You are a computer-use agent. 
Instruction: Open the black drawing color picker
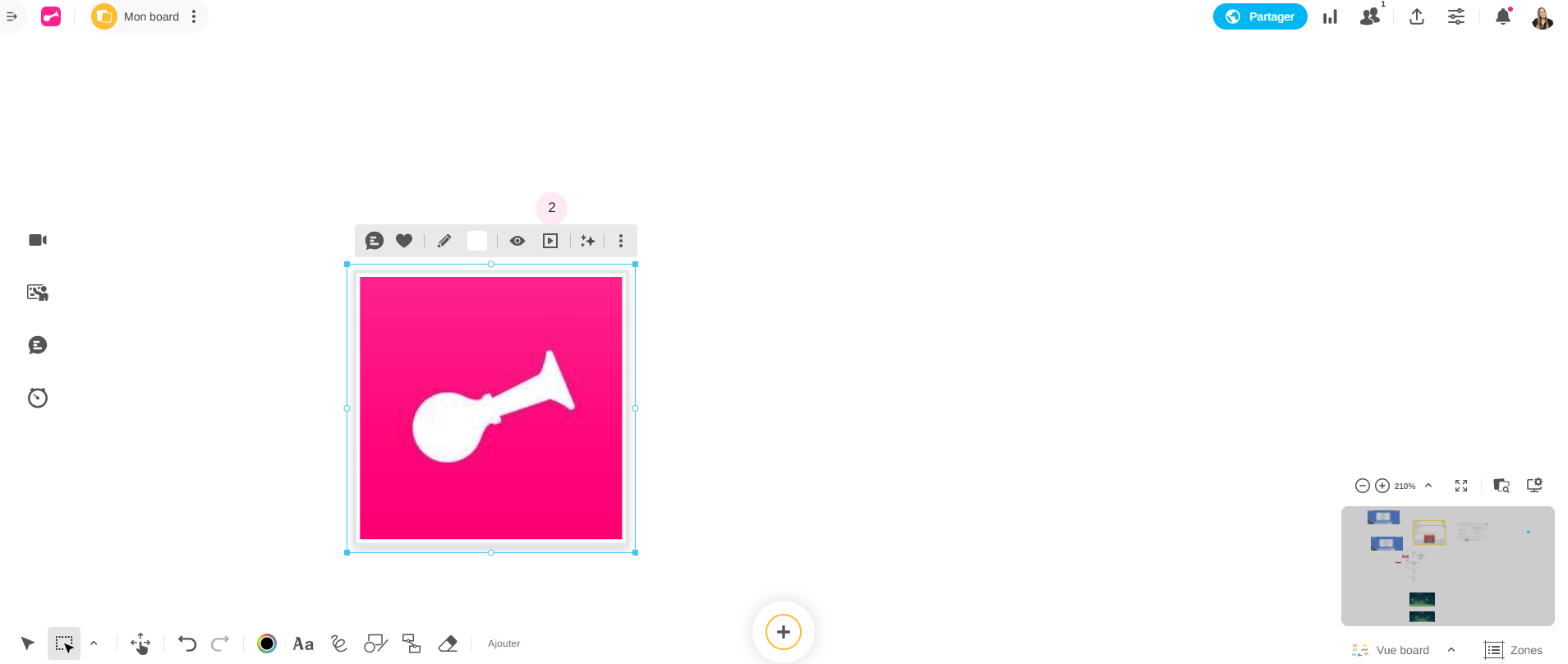(267, 643)
